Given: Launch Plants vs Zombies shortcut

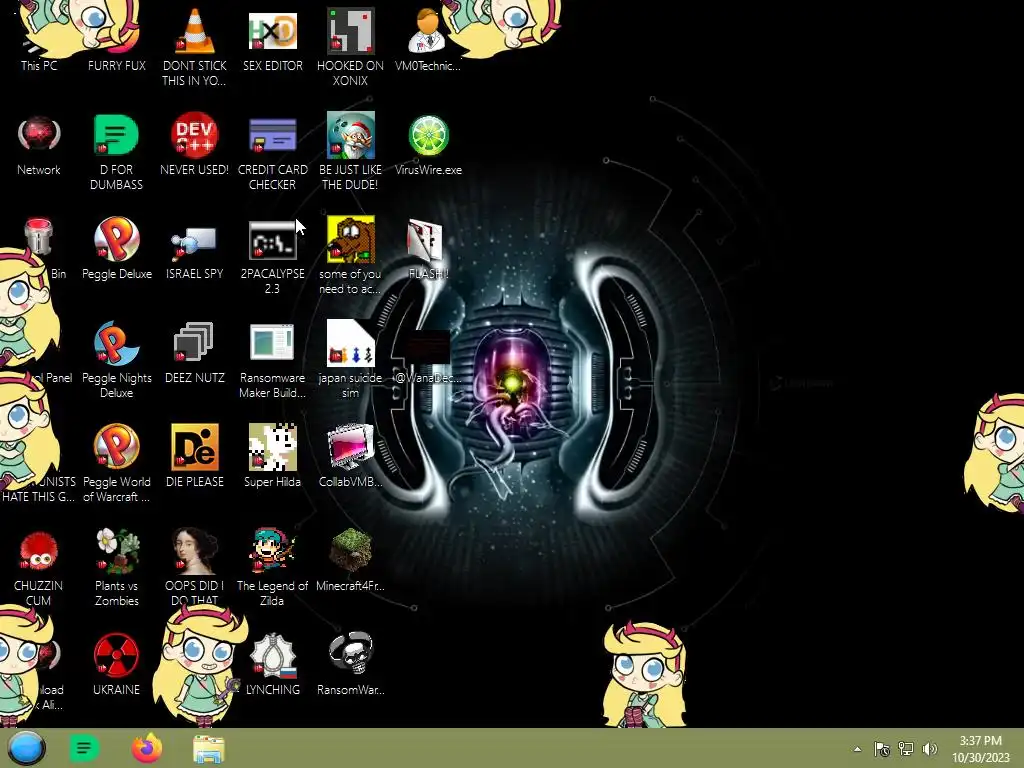Looking at the screenshot, I should pos(117,567).
